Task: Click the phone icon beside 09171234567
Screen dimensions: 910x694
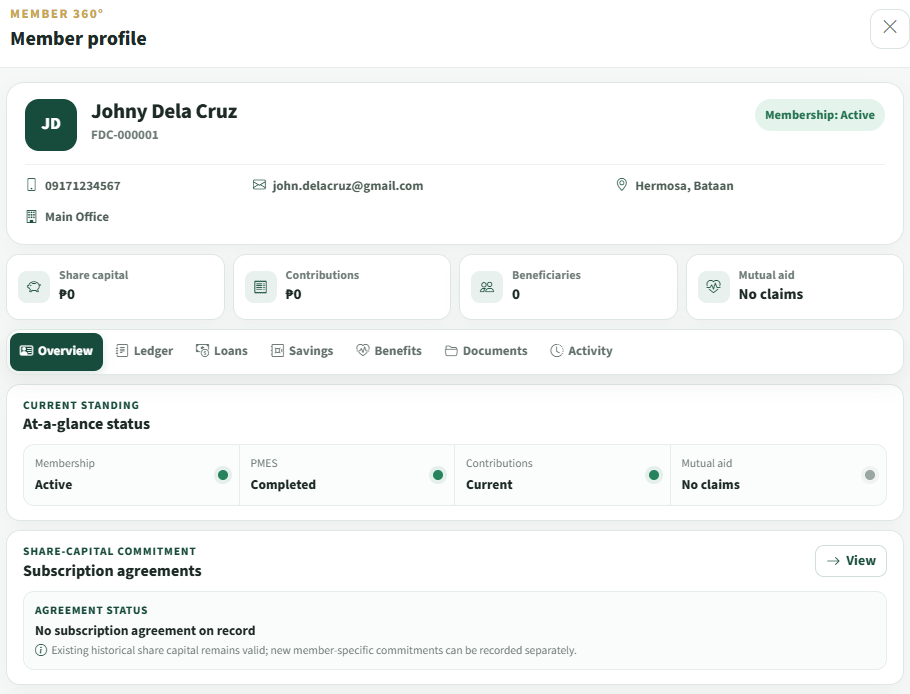Action: click(31, 185)
